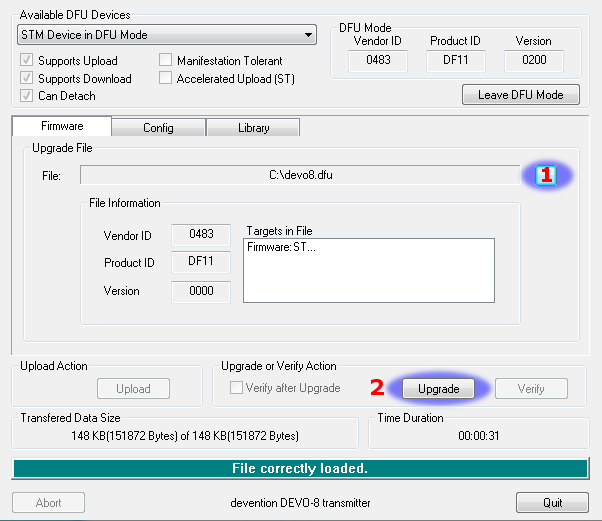
Task: Toggle the Supports Download checkbox
Action: 27,79
